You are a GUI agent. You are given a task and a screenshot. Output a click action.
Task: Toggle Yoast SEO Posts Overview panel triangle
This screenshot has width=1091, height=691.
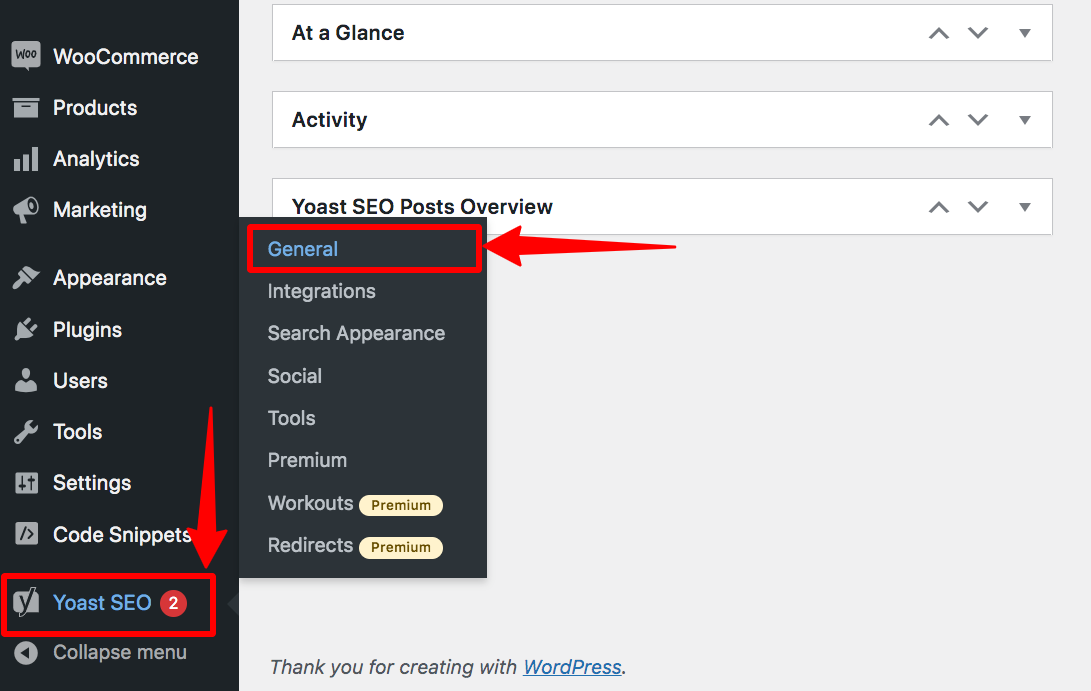click(1024, 207)
